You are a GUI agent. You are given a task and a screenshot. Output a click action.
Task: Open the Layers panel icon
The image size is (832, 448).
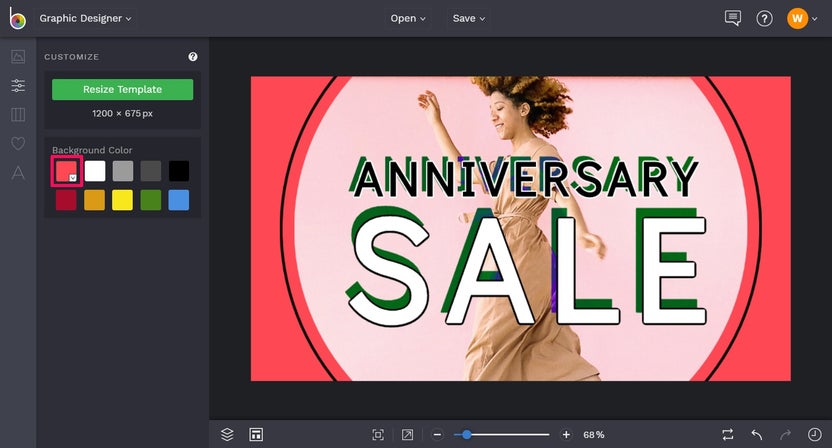tap(227, 434)
